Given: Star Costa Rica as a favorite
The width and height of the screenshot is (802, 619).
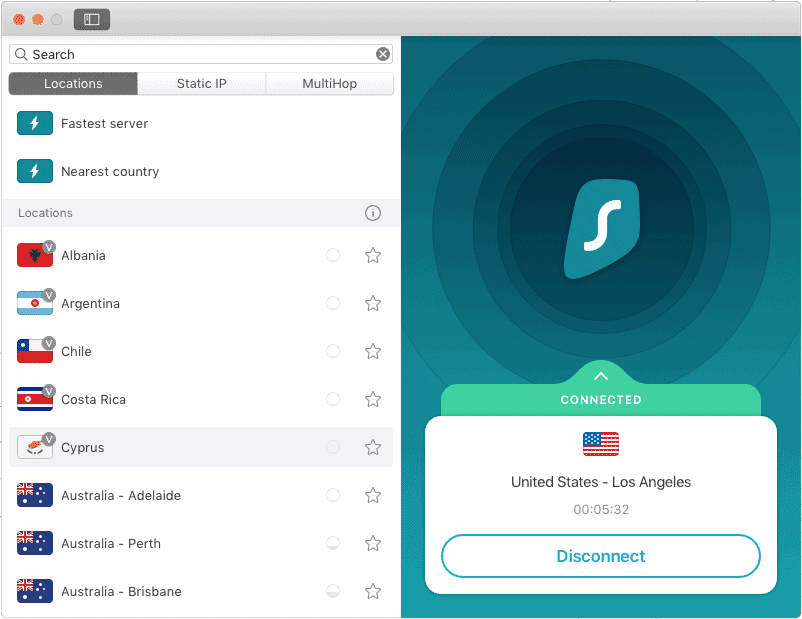Looking at the screenshot, I should pyautogui.click(x=372, y=399).
